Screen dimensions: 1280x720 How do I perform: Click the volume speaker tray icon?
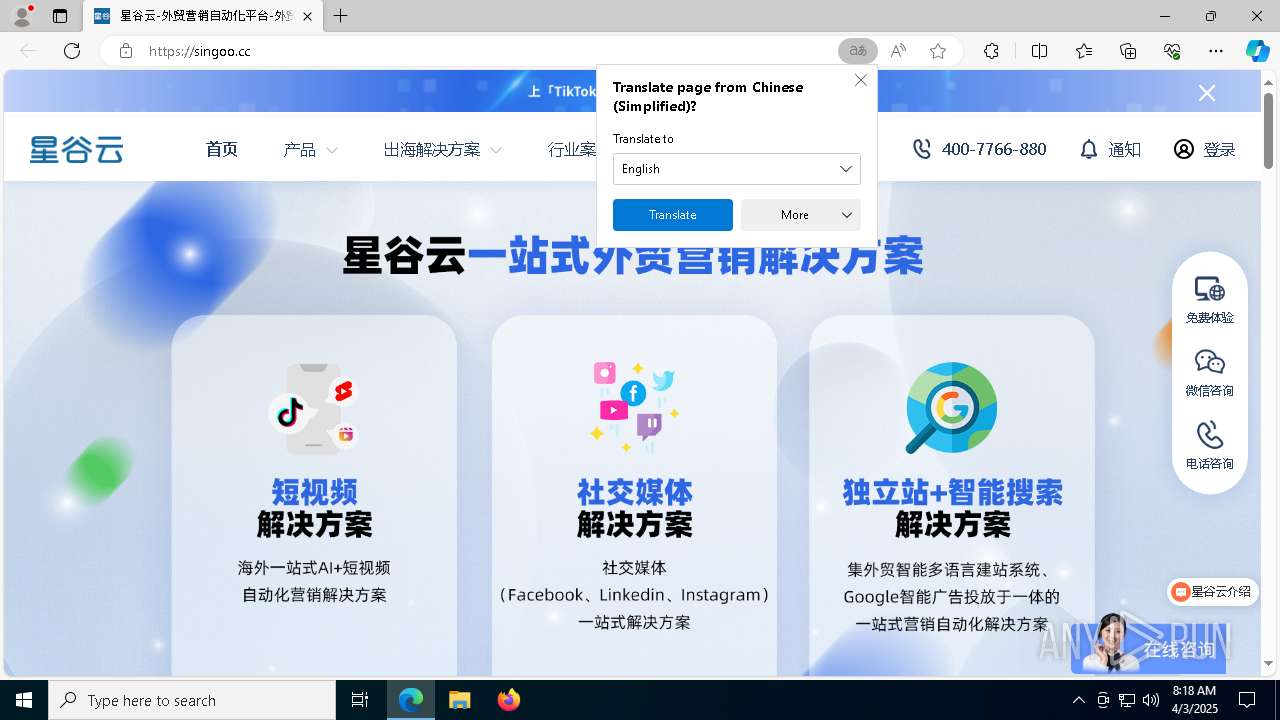(x=1151, y=700)
